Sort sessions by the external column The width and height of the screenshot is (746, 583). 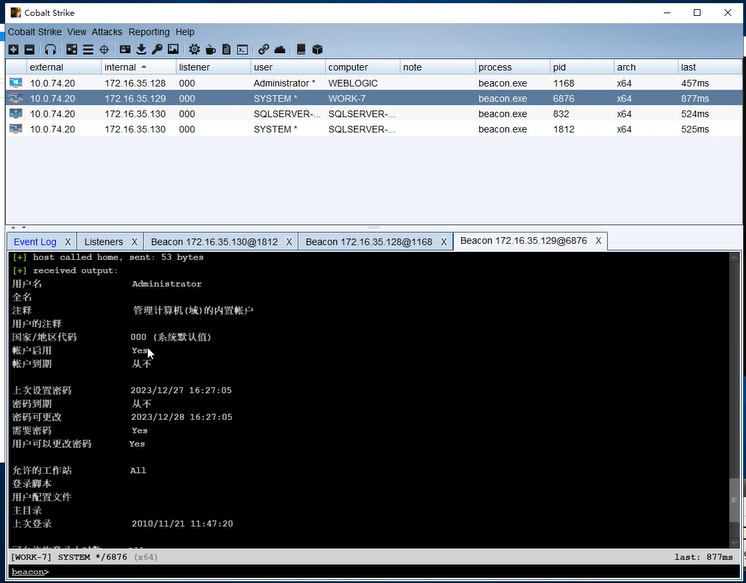click(x=64, y=67)
